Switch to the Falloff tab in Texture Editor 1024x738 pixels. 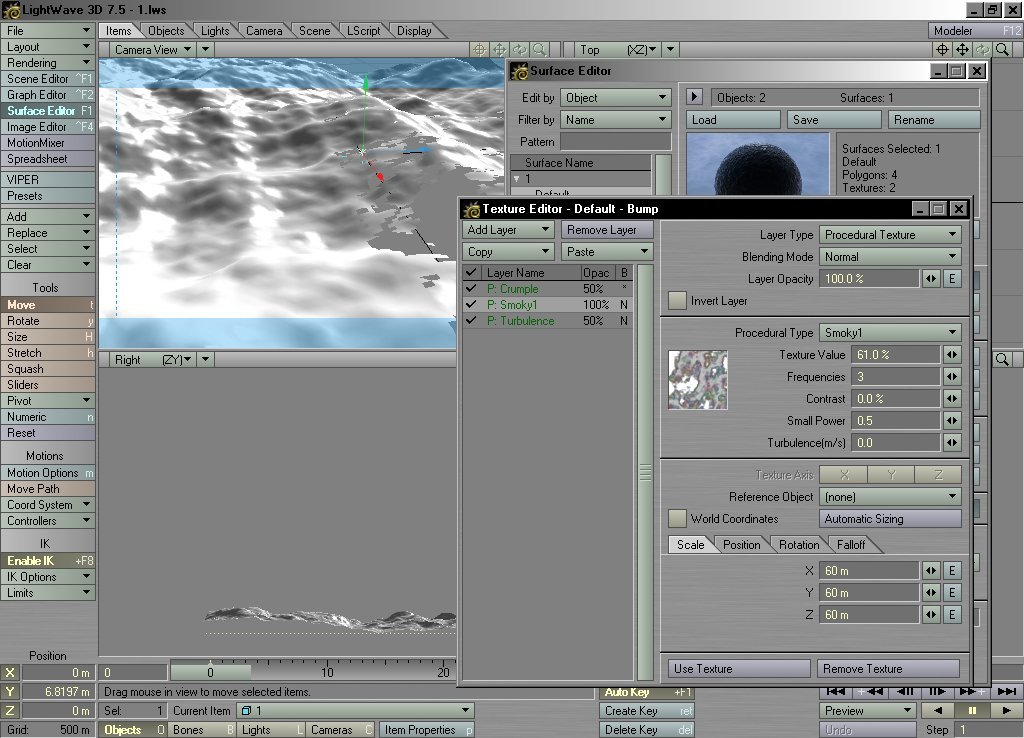pos(851,545)
